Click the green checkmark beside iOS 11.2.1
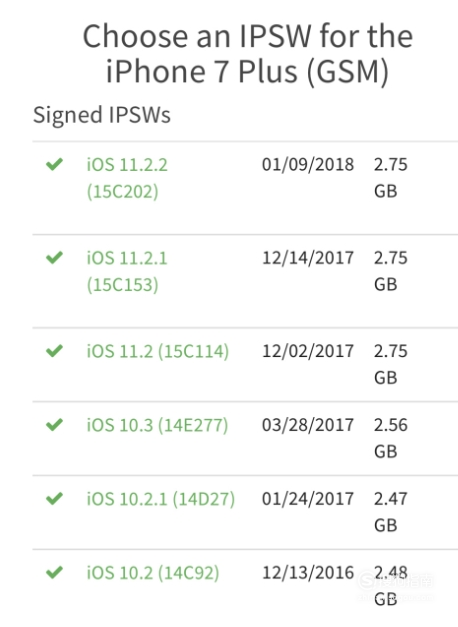The image size is (458, 627). pyautogui.click(x=54, y=257)
